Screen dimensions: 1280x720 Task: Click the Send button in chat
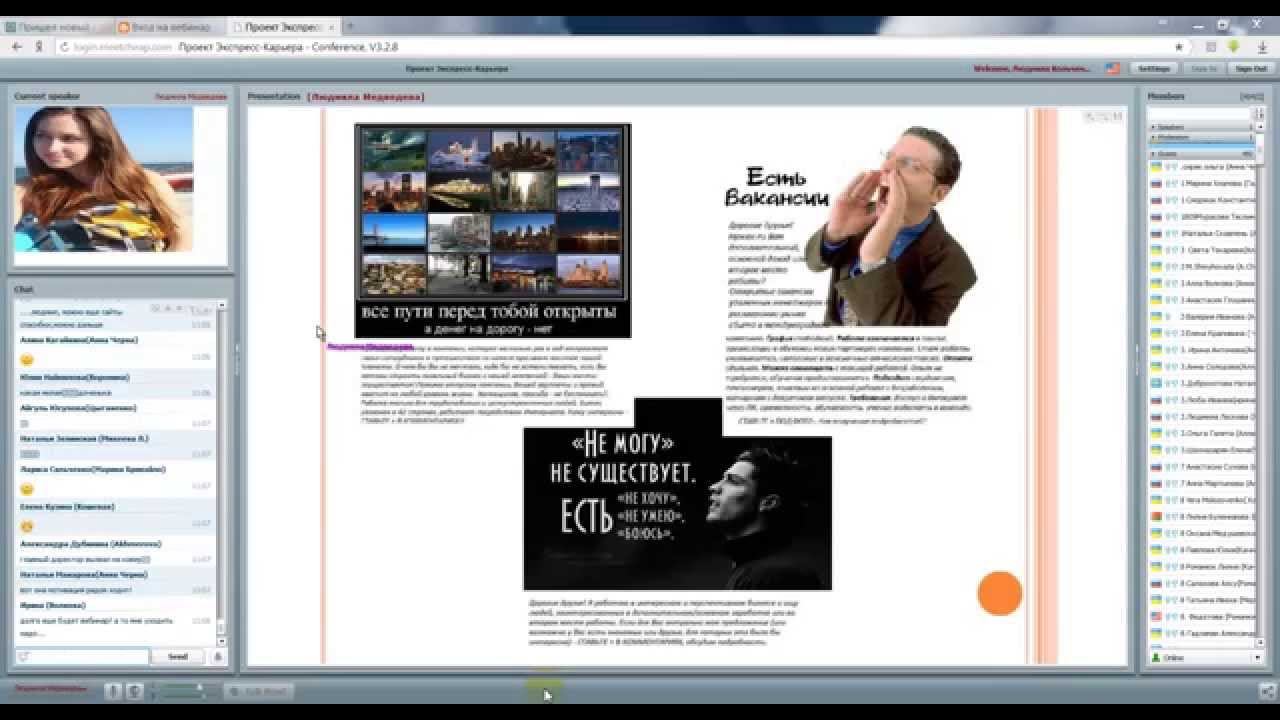[177, 657]
